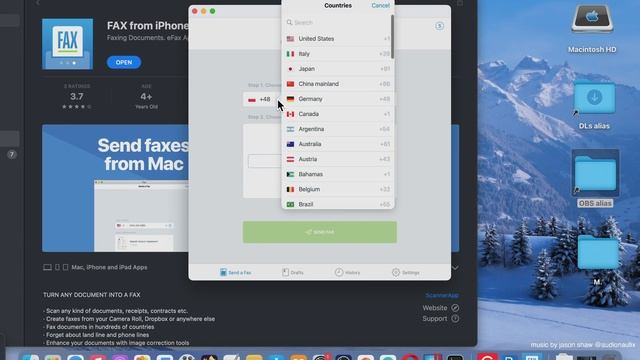Pick Canada in the Countries list
The image size is (640, 360).
338,114
